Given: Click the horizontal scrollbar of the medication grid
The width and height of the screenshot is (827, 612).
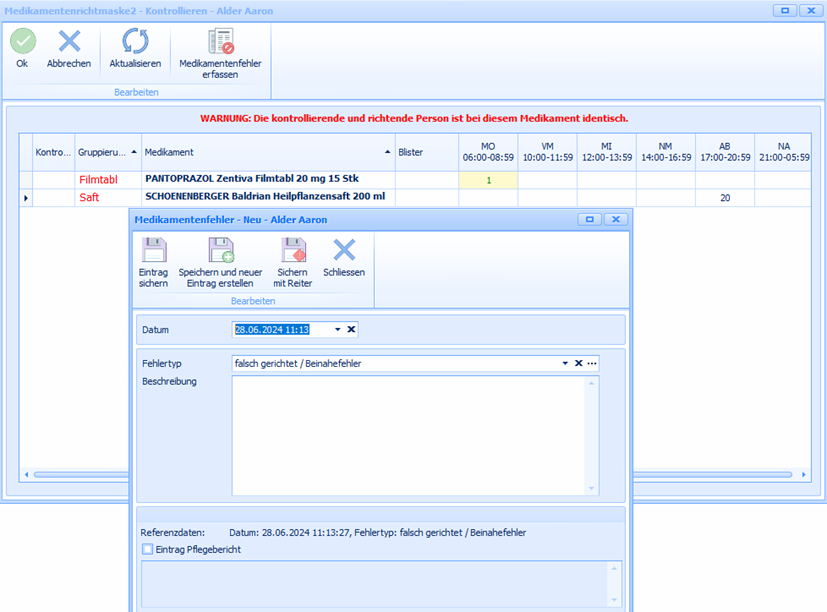Looking at the screenshot, I should (400, 474).
